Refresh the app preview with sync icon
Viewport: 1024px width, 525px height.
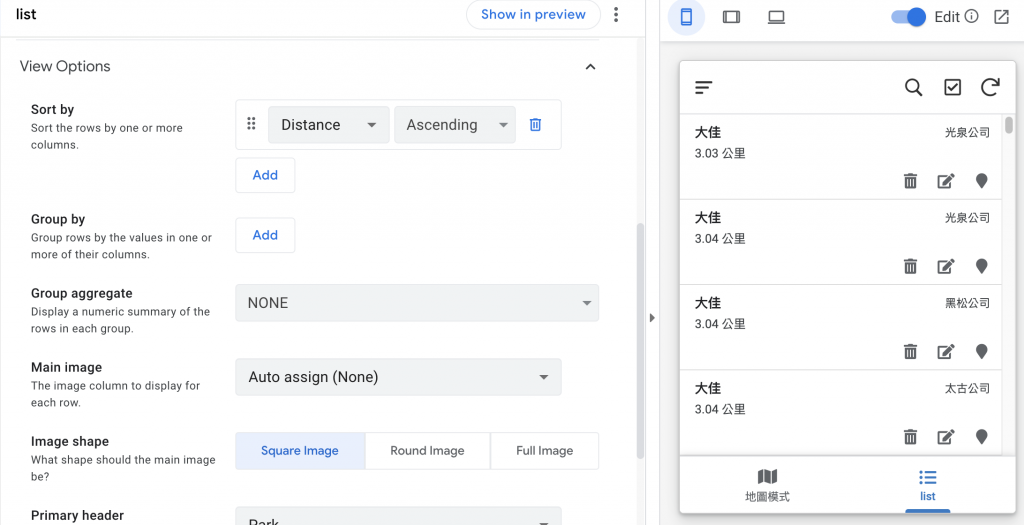990,88
